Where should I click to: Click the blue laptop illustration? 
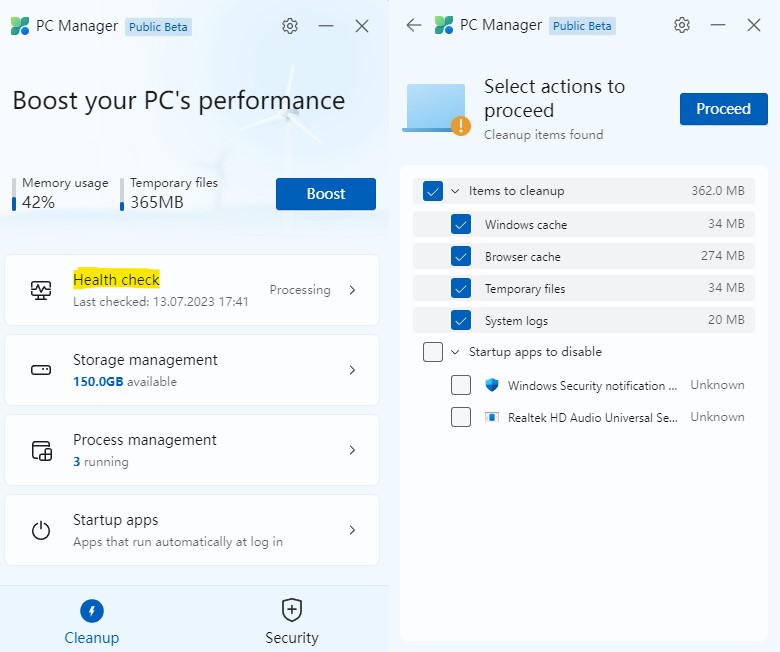tap(436, 107)
